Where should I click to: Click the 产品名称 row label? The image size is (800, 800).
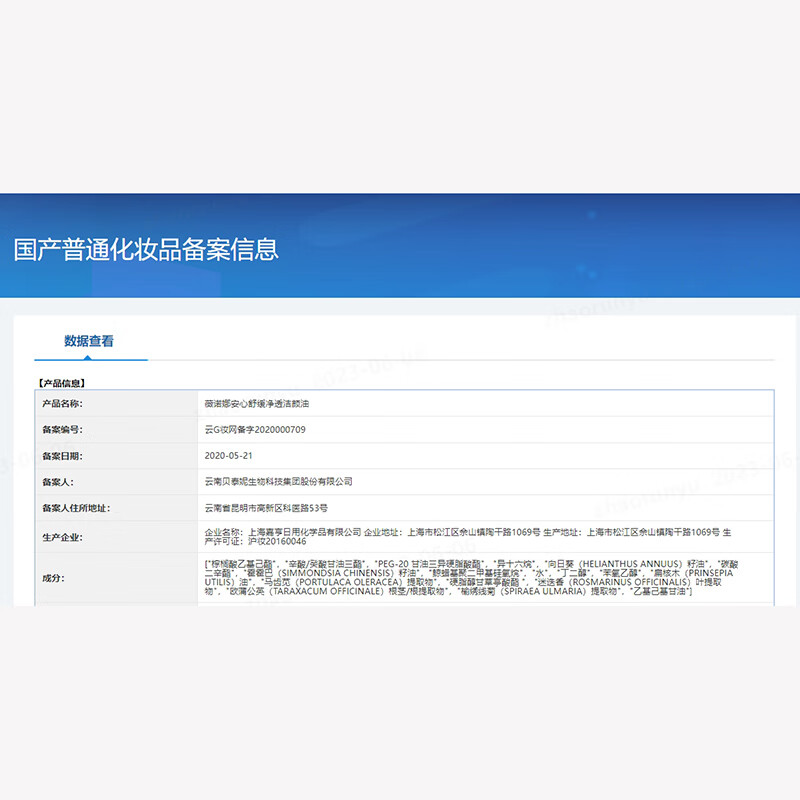click(x=62, y=403)
